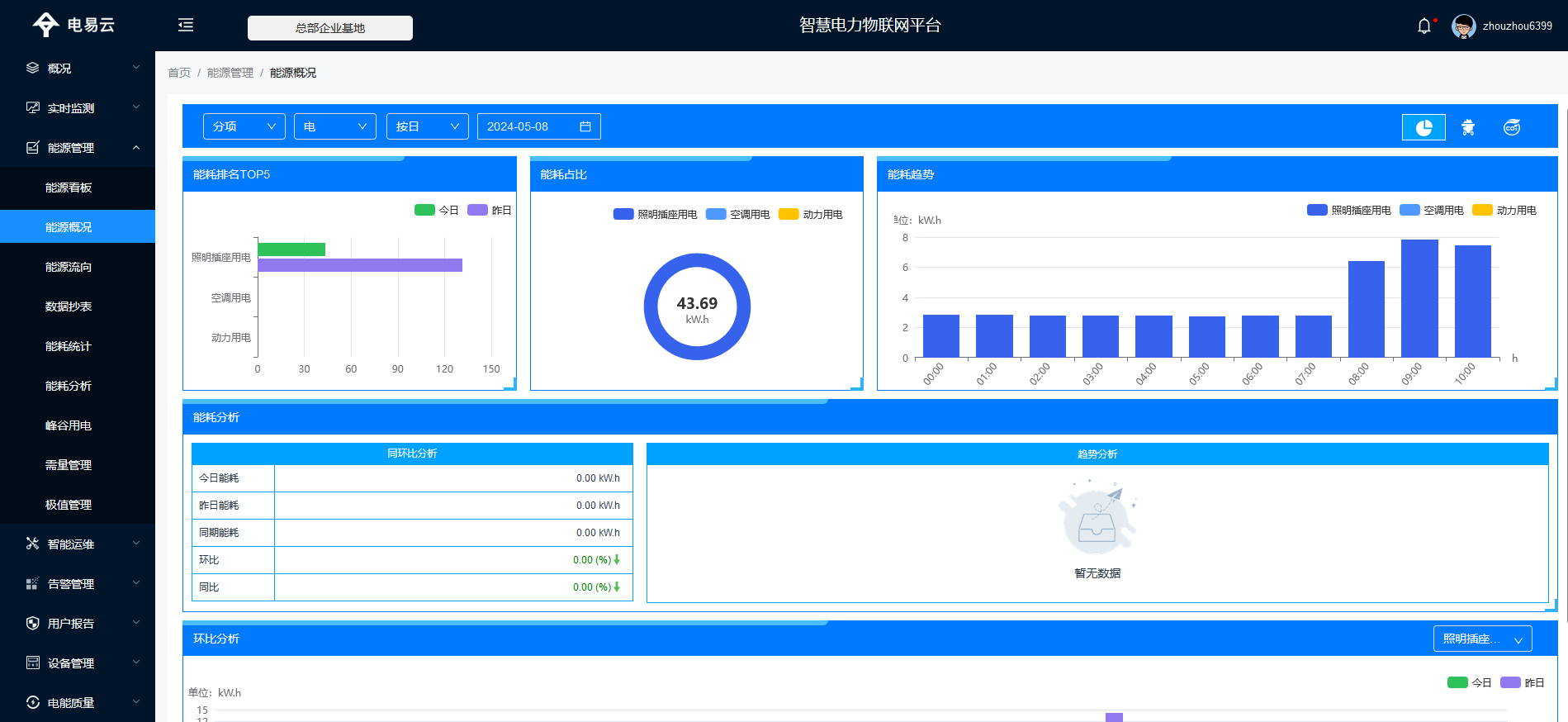Collapse the 能源管理 menu chevron
This screenshot has width=1568, height=722.
tap(136, 147)
